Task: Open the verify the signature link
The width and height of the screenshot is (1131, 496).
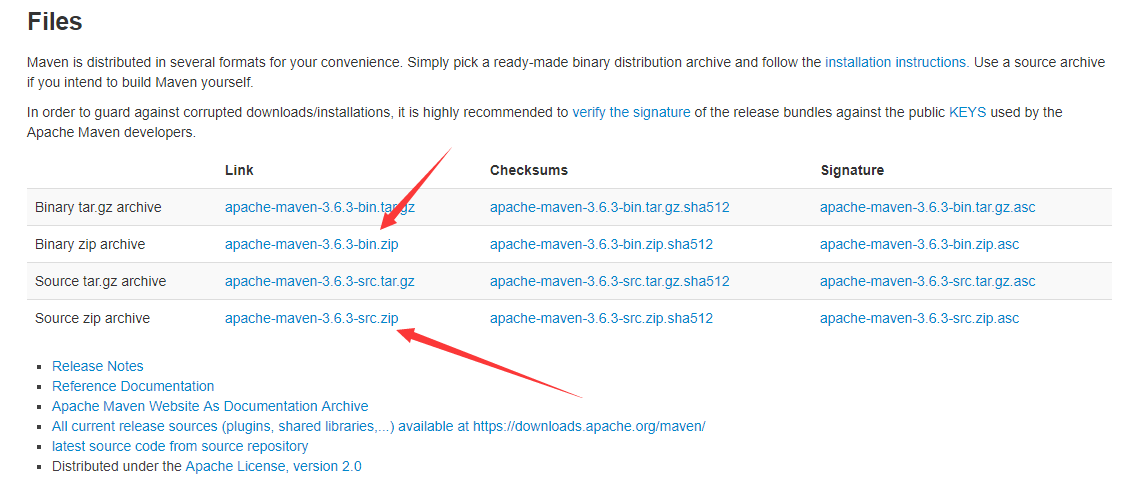Action: coord(631,112)
